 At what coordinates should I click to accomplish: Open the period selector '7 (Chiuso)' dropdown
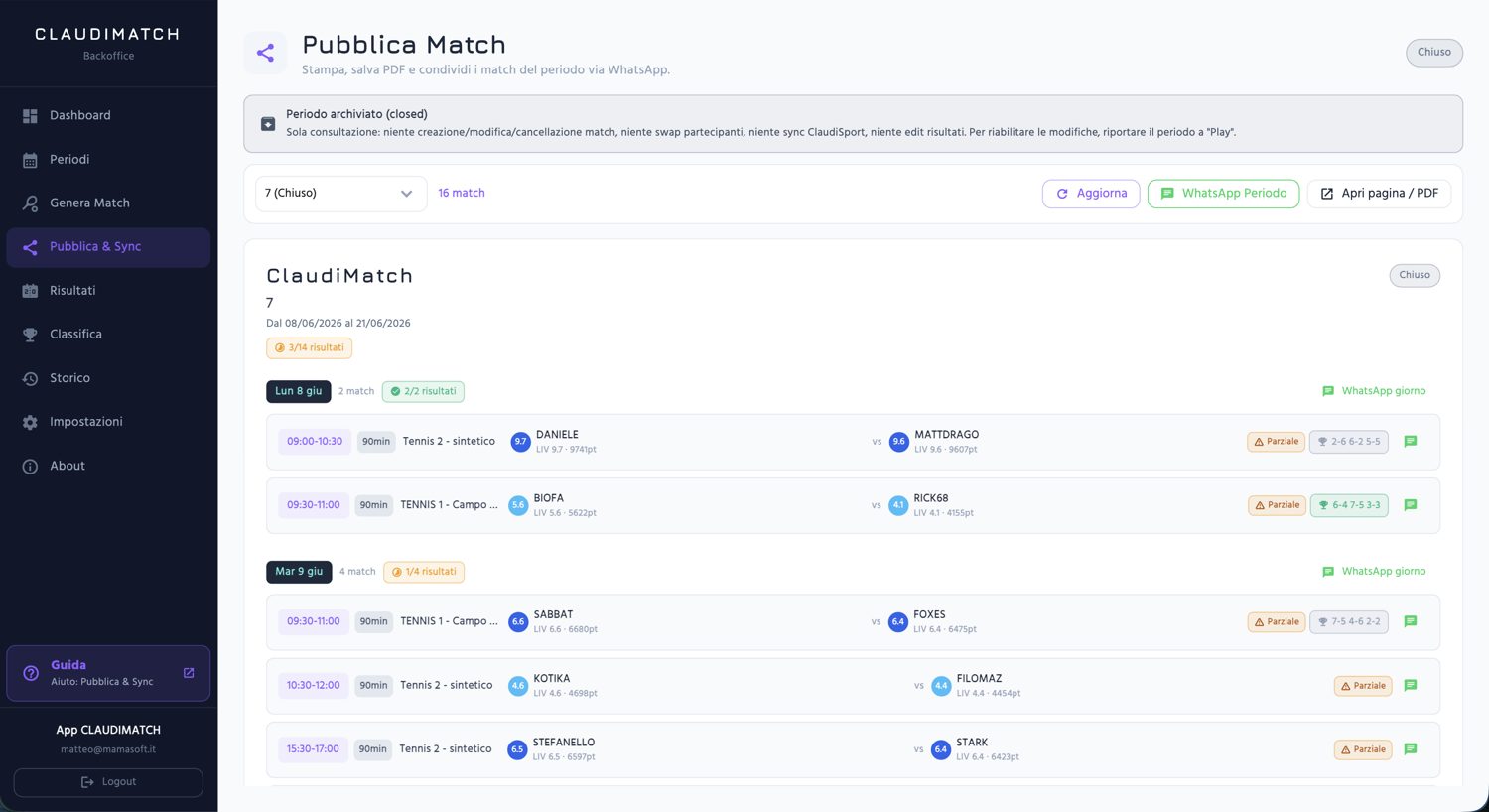tap(340, 194)
